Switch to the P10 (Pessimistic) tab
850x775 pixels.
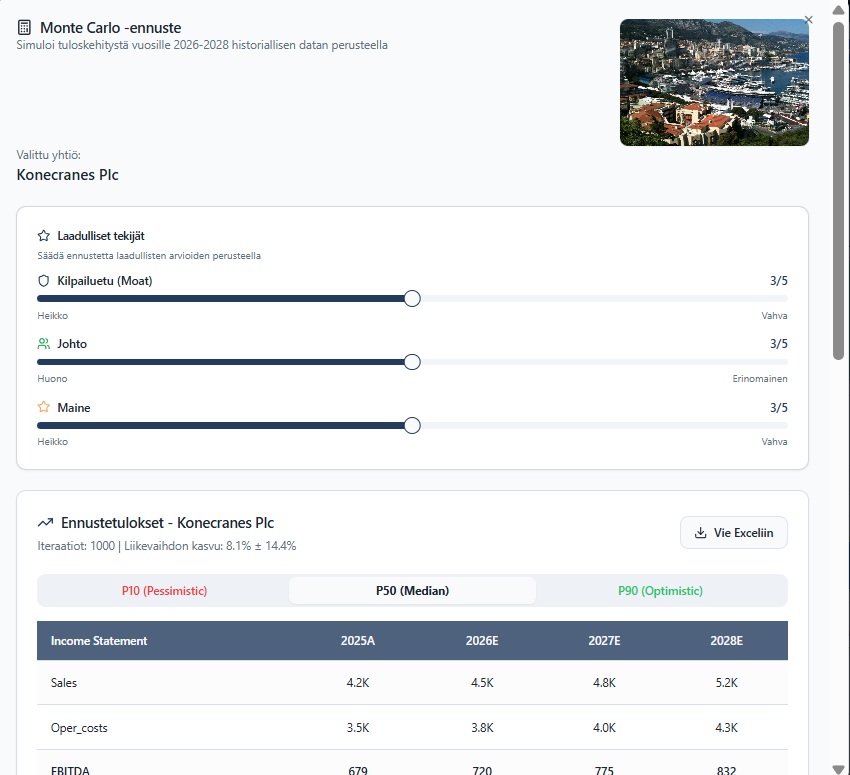click(164, 591)
